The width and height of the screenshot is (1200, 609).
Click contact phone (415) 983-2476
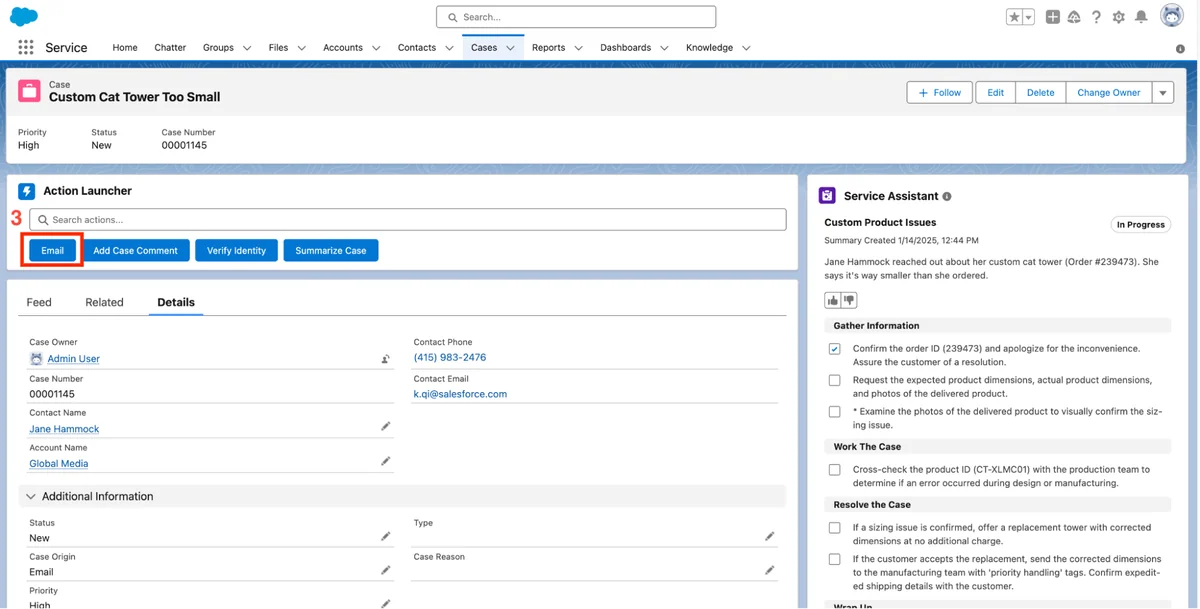pos(450,357)
